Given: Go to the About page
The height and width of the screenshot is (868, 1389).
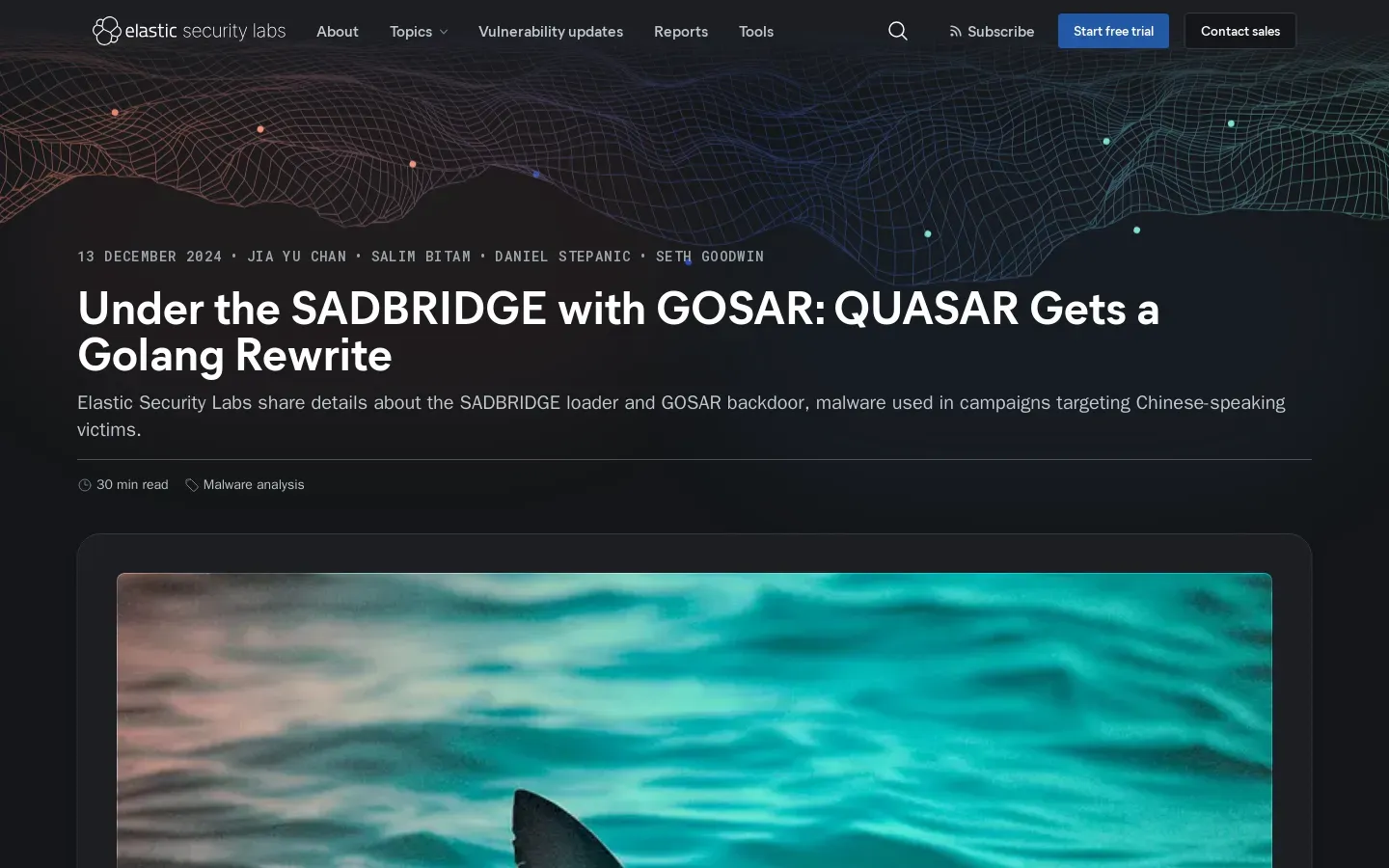Looking at the screenshot, I should (338, 32).
